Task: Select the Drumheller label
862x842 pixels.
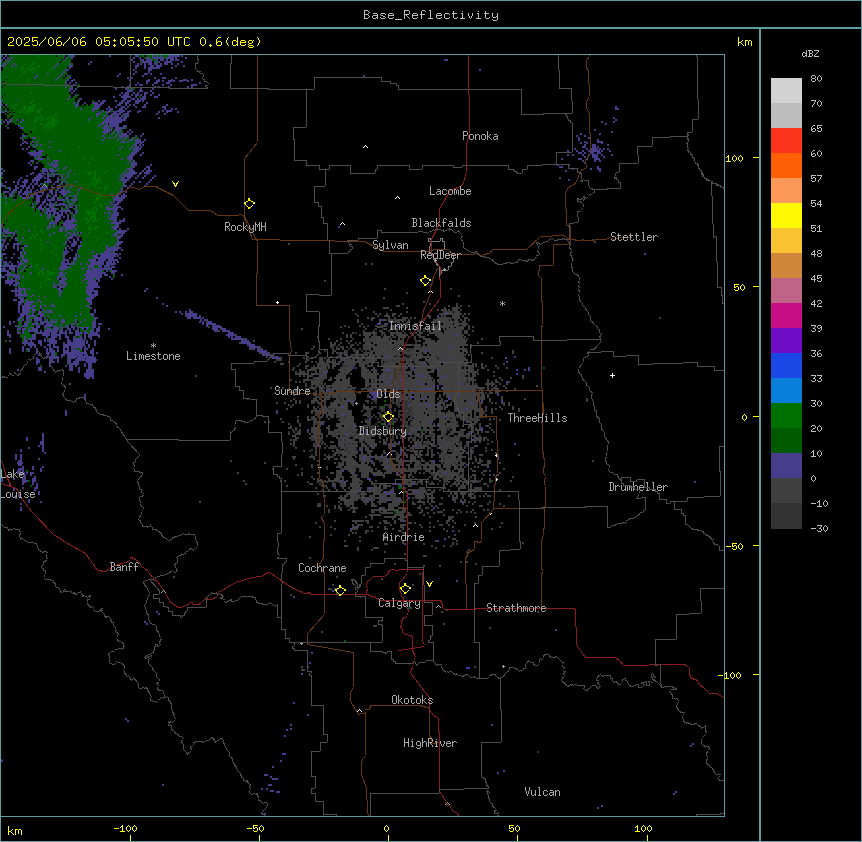Action: 638,487
